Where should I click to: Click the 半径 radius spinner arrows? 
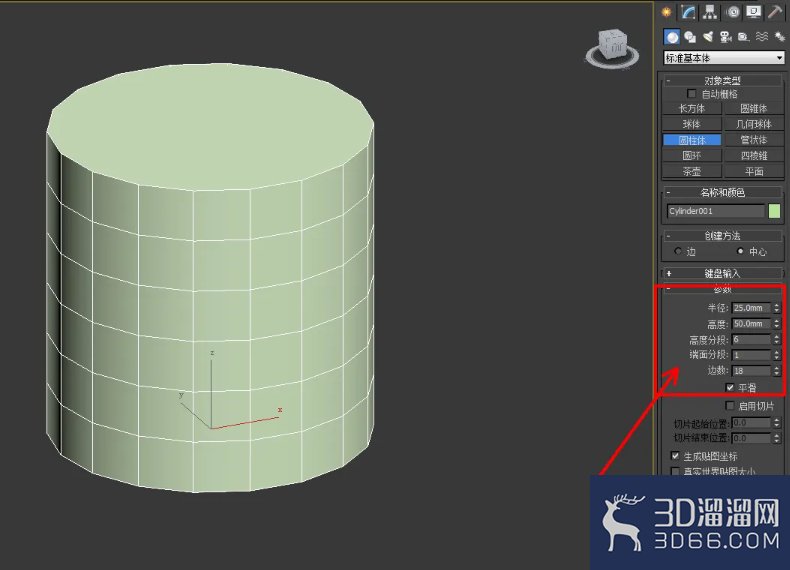(777, 308)
